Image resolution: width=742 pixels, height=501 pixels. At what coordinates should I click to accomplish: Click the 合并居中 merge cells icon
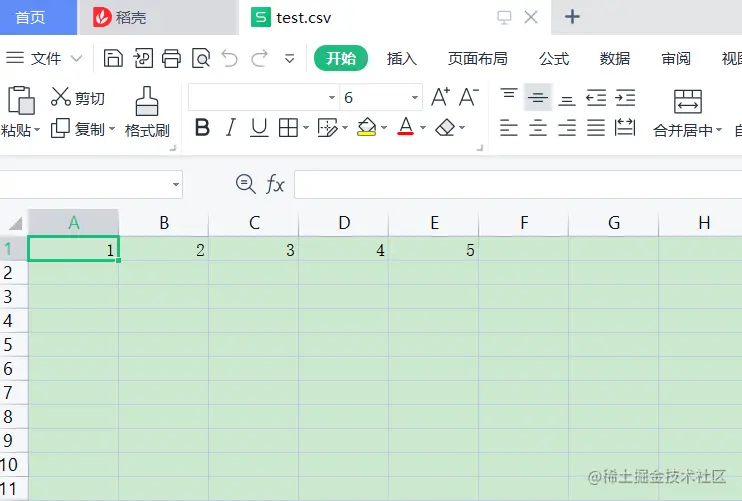pyautogui.click(x=688, y=101)
